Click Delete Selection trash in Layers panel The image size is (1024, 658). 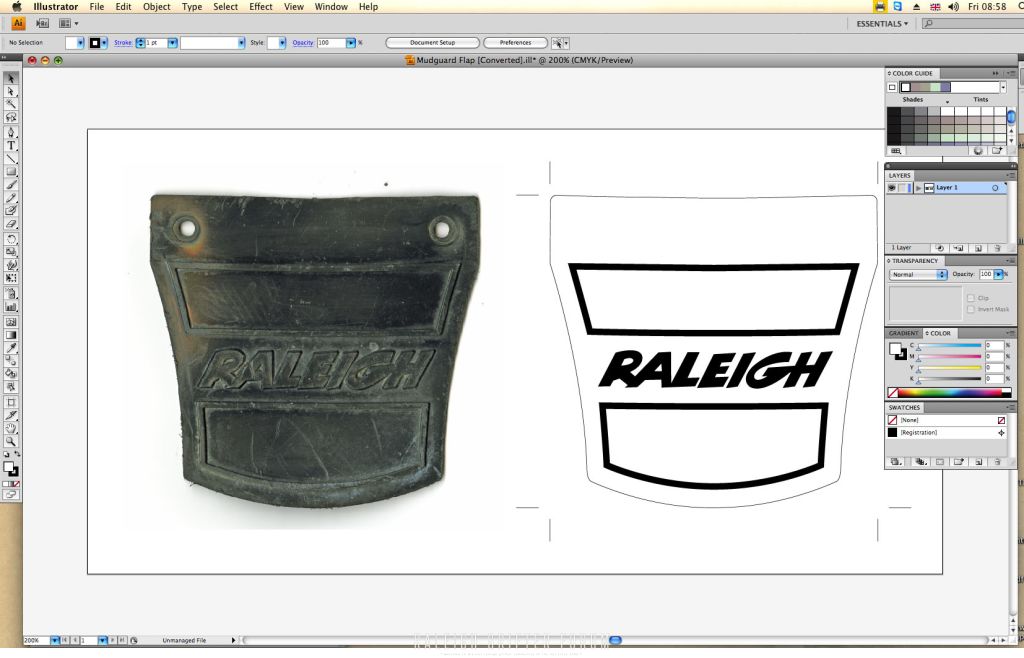(997, 248)
